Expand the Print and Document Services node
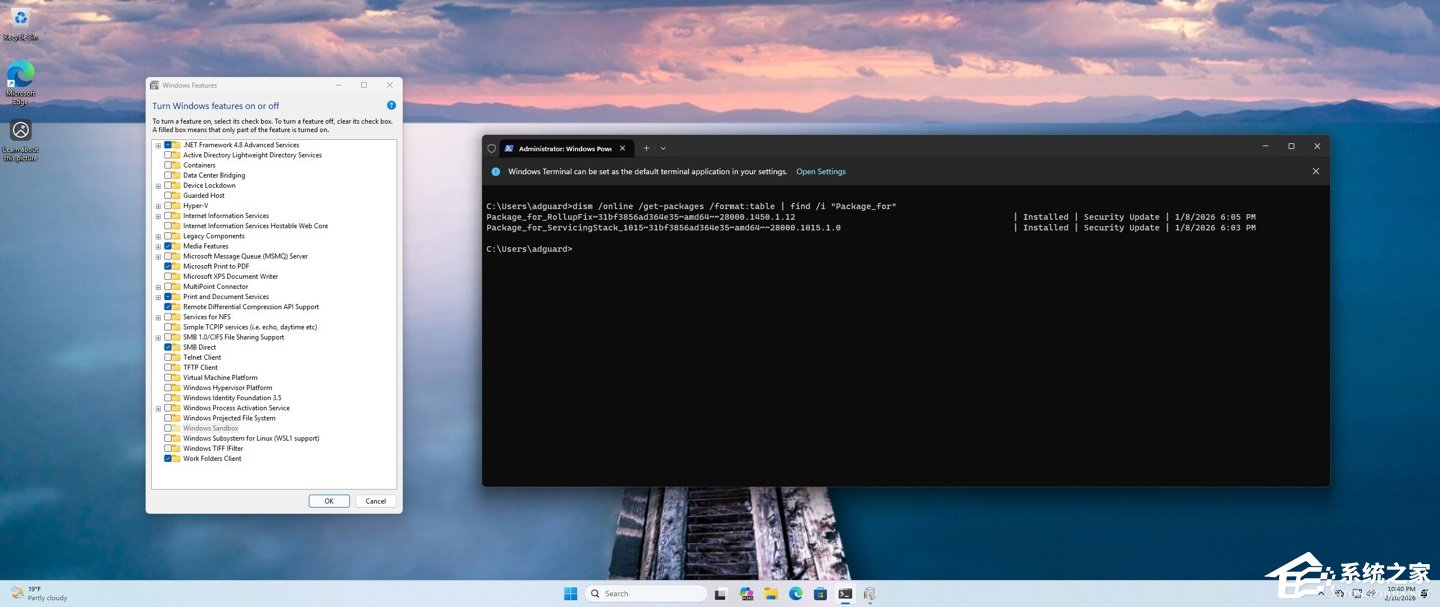The image size is (1440, 607). click(x=158, y=296)
